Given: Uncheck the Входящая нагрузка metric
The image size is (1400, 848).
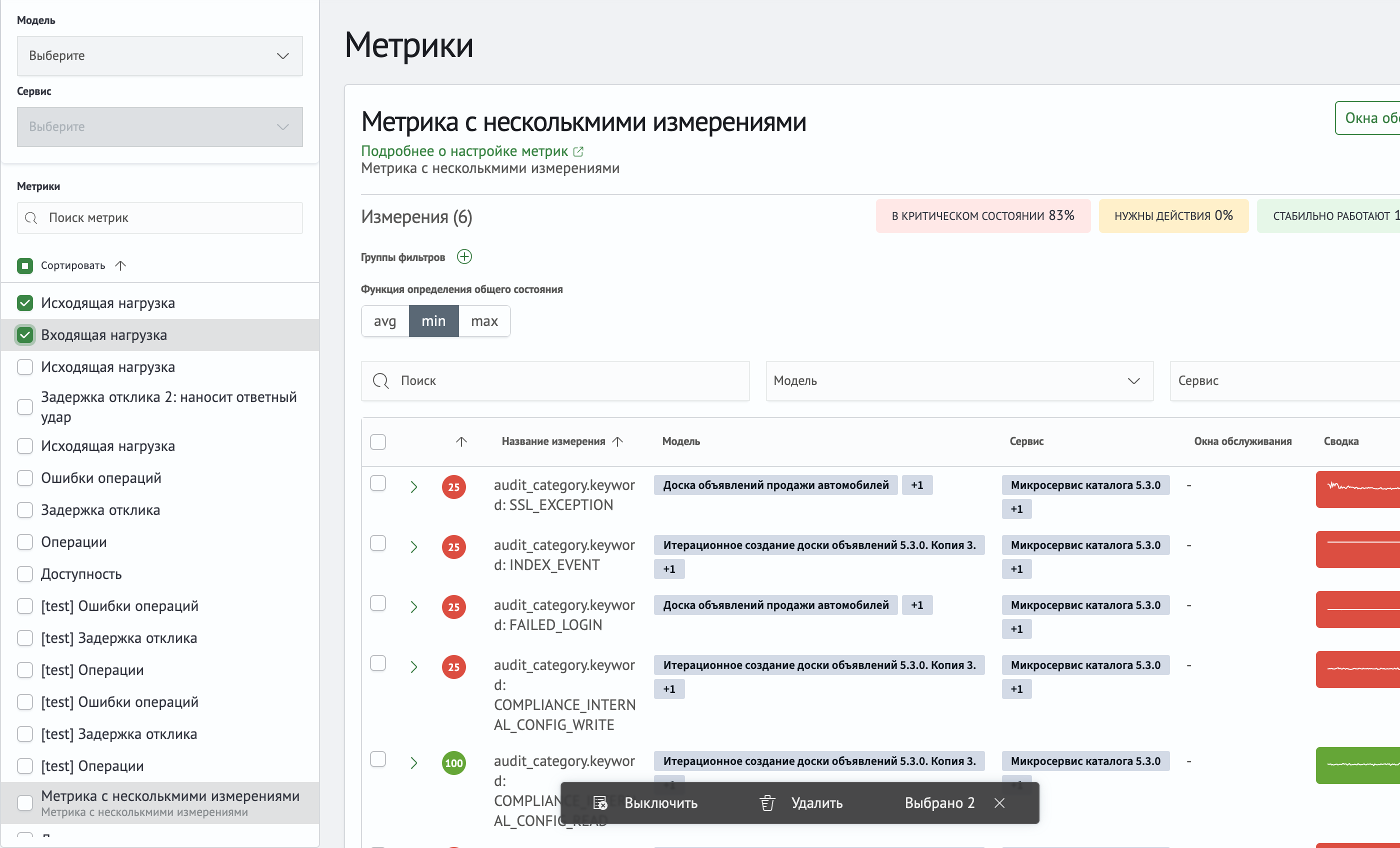Looking at the screenshot, I should [x=25, y=335].
